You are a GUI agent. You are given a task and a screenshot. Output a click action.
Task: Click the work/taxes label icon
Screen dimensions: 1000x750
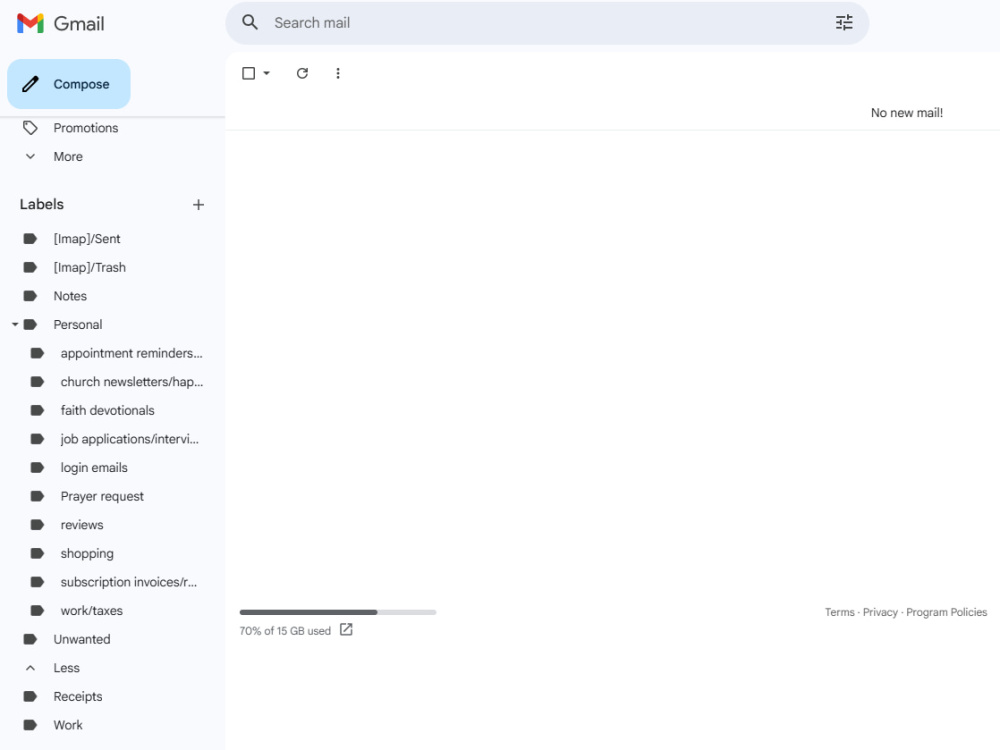click(37, 611)
